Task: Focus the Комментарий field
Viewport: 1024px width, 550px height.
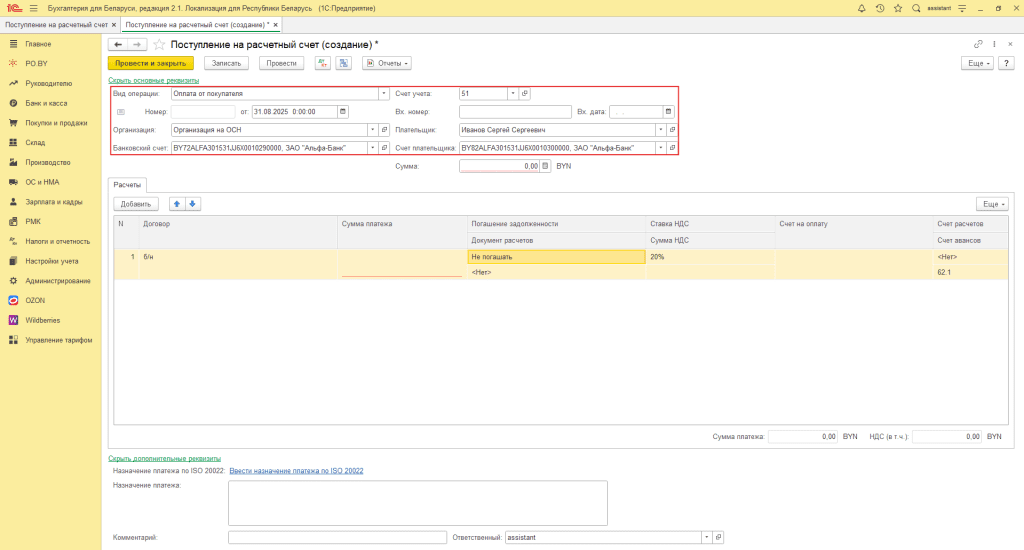Action: pyautogui.click(x=338, y=538)
